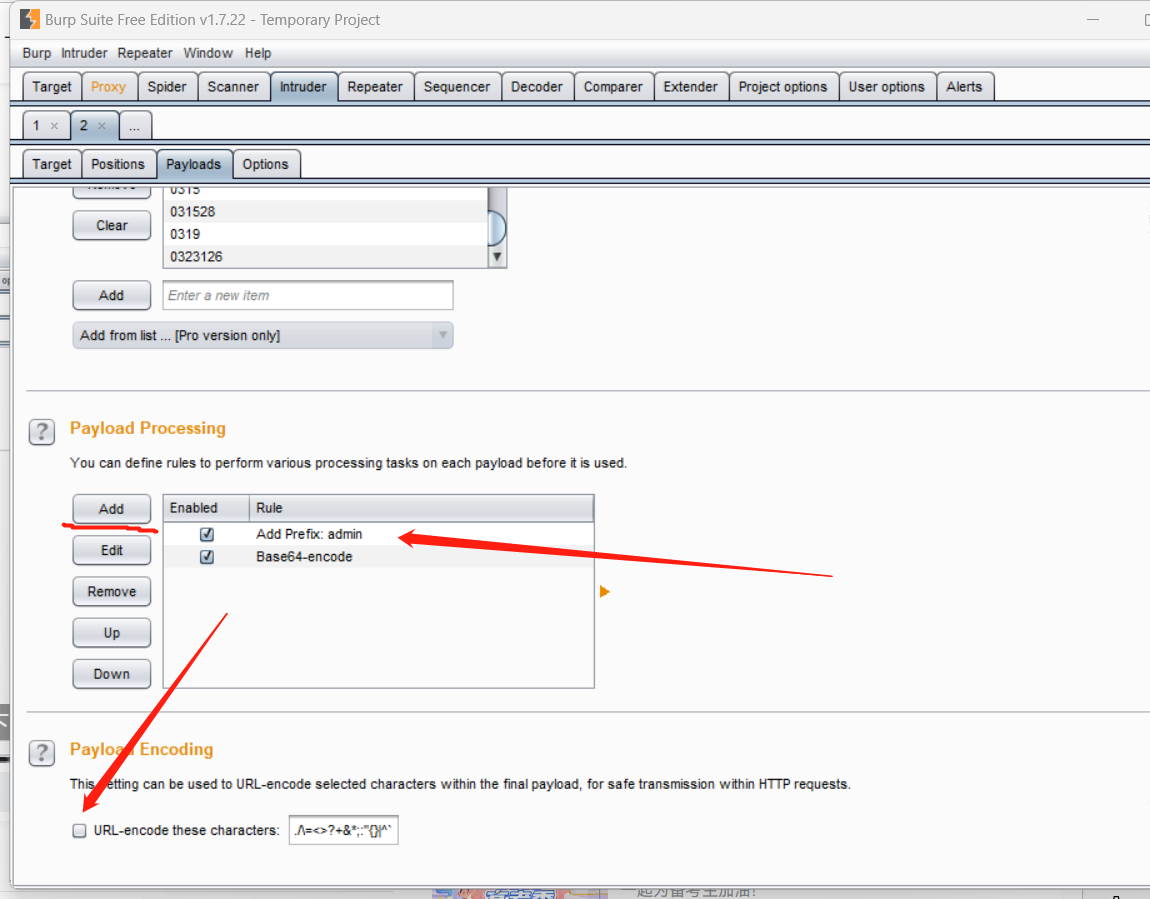The image size is (1150, 899).
Task: Switch to the Repeater tab
Action: (x=375, y=87)
